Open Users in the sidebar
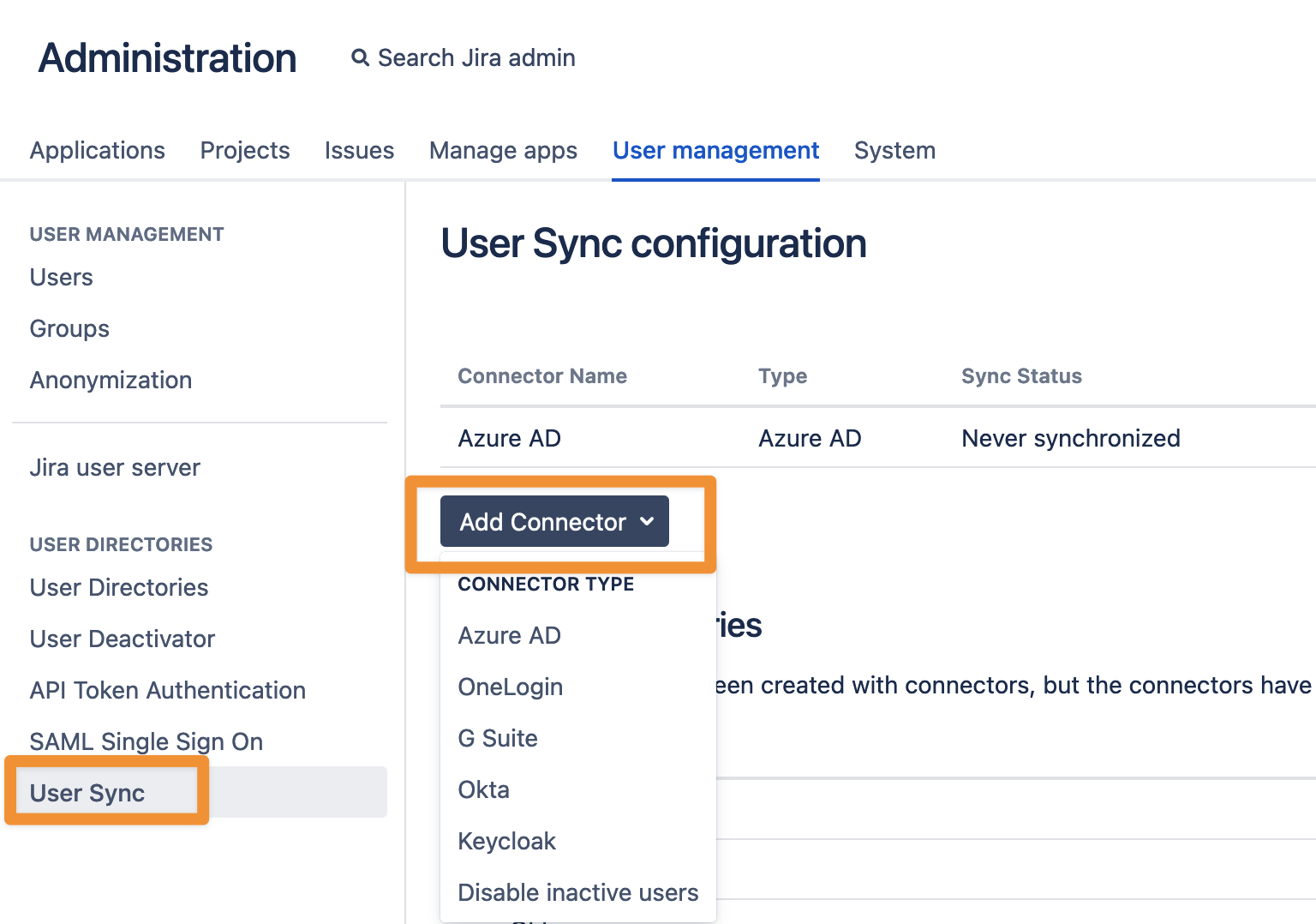Image resolution: width=1316 pixels, height=924 pixels. [61, 277]
